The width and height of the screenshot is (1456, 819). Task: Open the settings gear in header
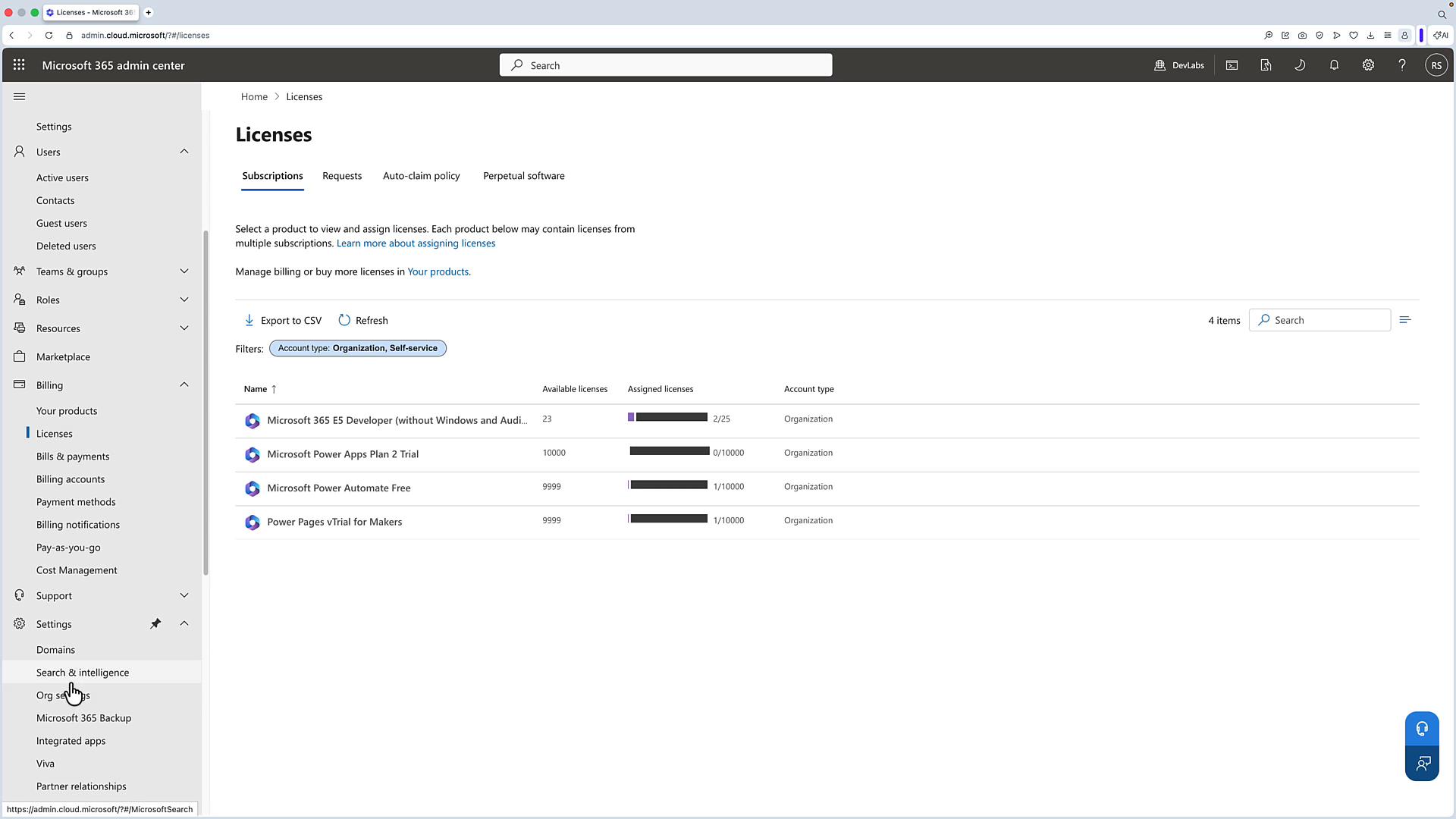1368,65
